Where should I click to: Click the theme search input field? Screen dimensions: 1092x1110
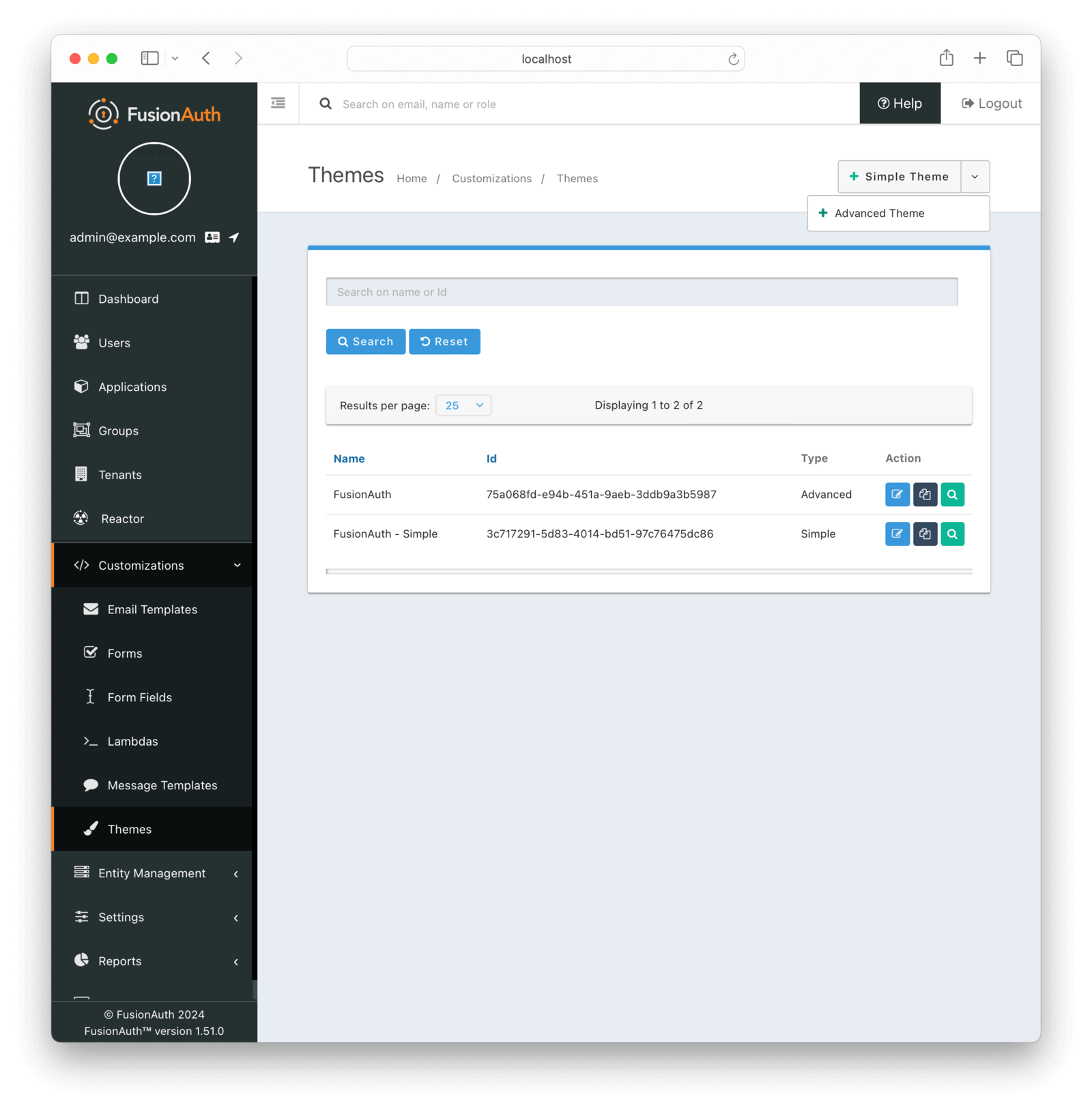pyautogui.click(x=642, y=291)
